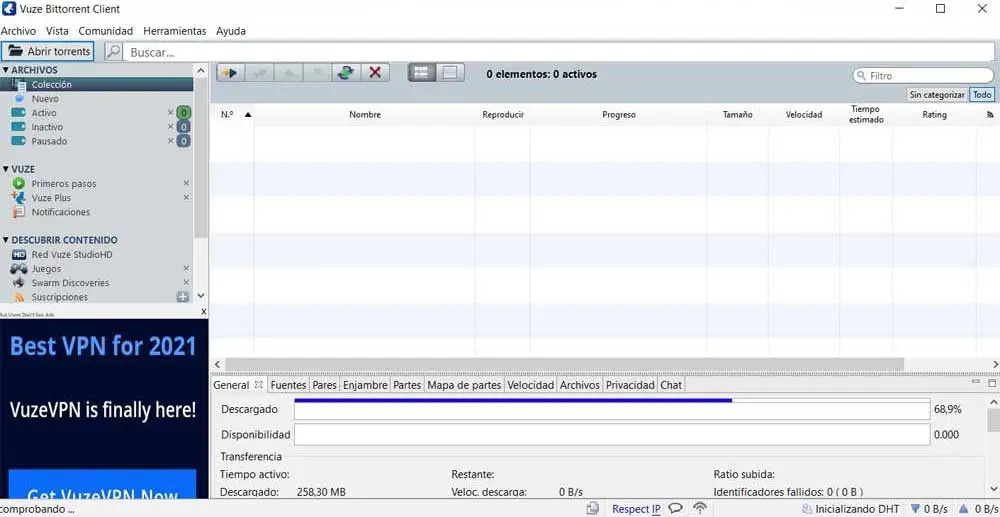This screenshot has height=517, width=1000.
Task: Click the Get VuzeVPN Now ad button
Action: point(102,484)
